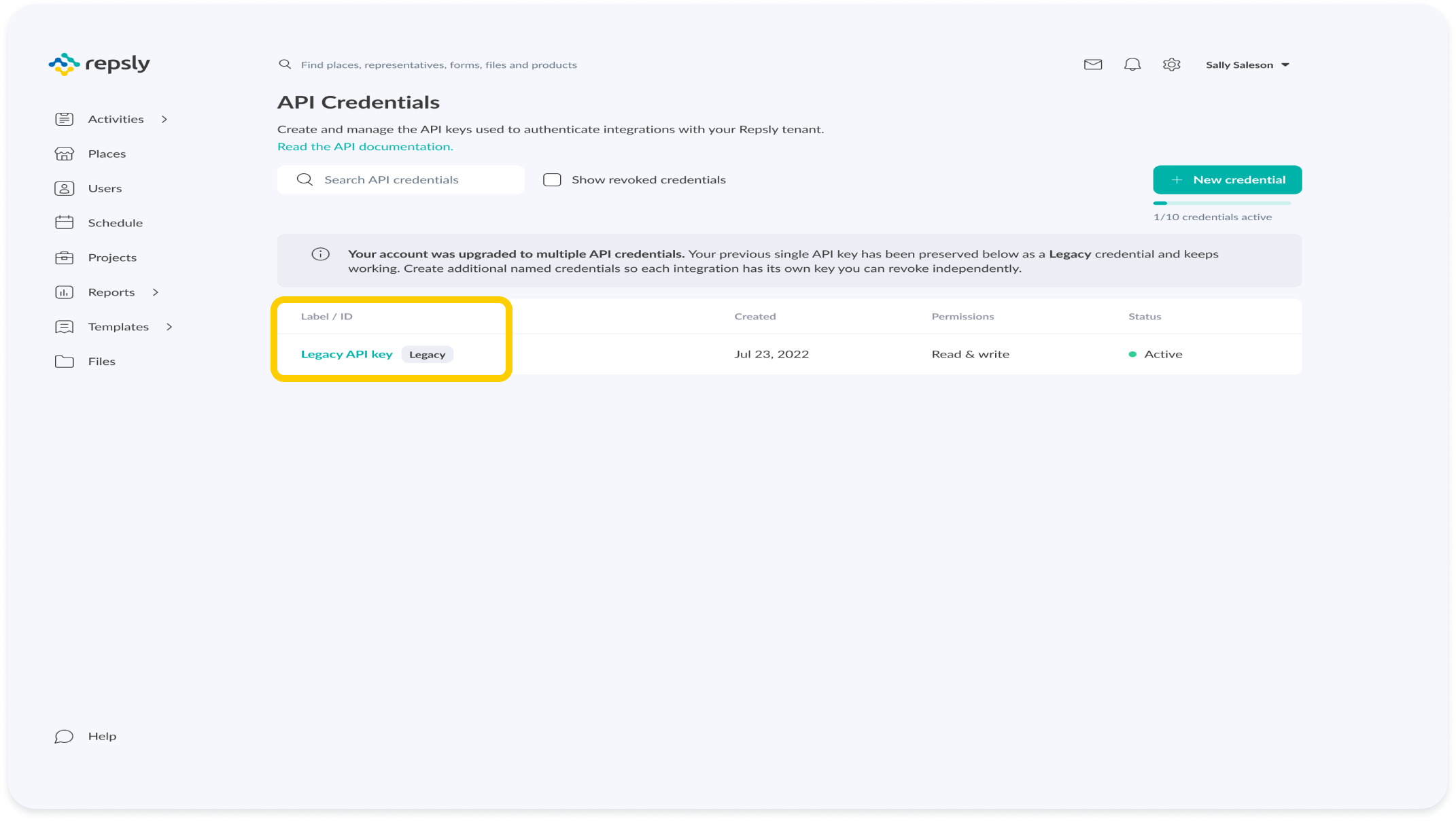Click the Help chat bubble icon
The height and width of the screenshot is (821, 1456).
pyautogui.click(x=64, y=737)
